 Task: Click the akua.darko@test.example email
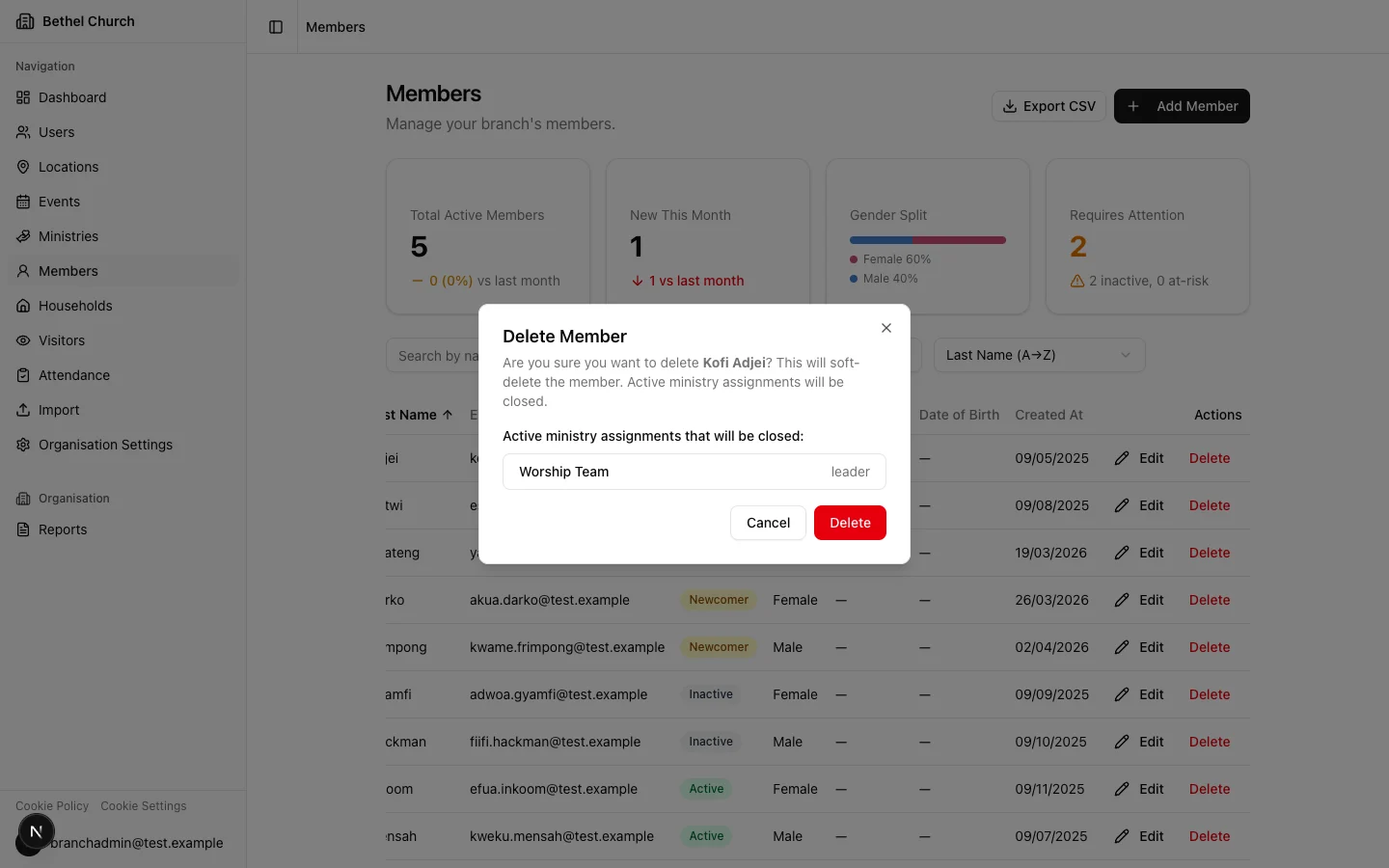pyautogui.click(x=550, y=600)
